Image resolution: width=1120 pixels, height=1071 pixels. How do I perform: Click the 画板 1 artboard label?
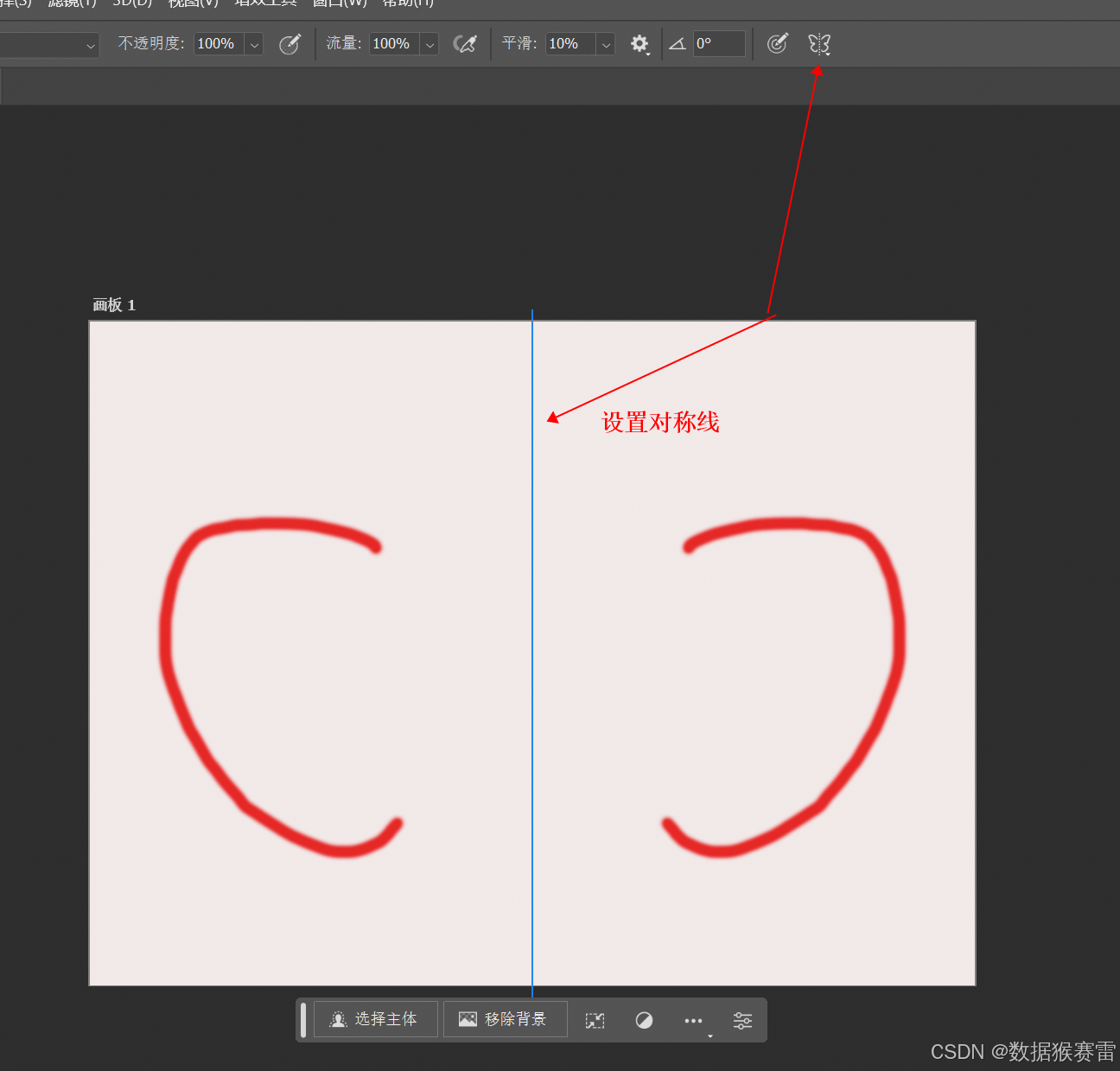tap(114, 305)
